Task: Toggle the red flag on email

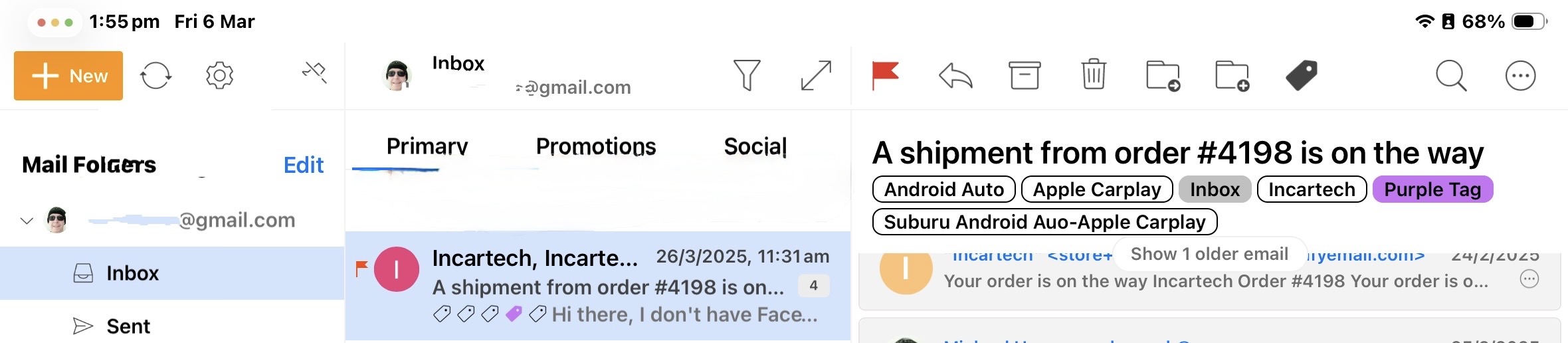Action: pos(886,75)
